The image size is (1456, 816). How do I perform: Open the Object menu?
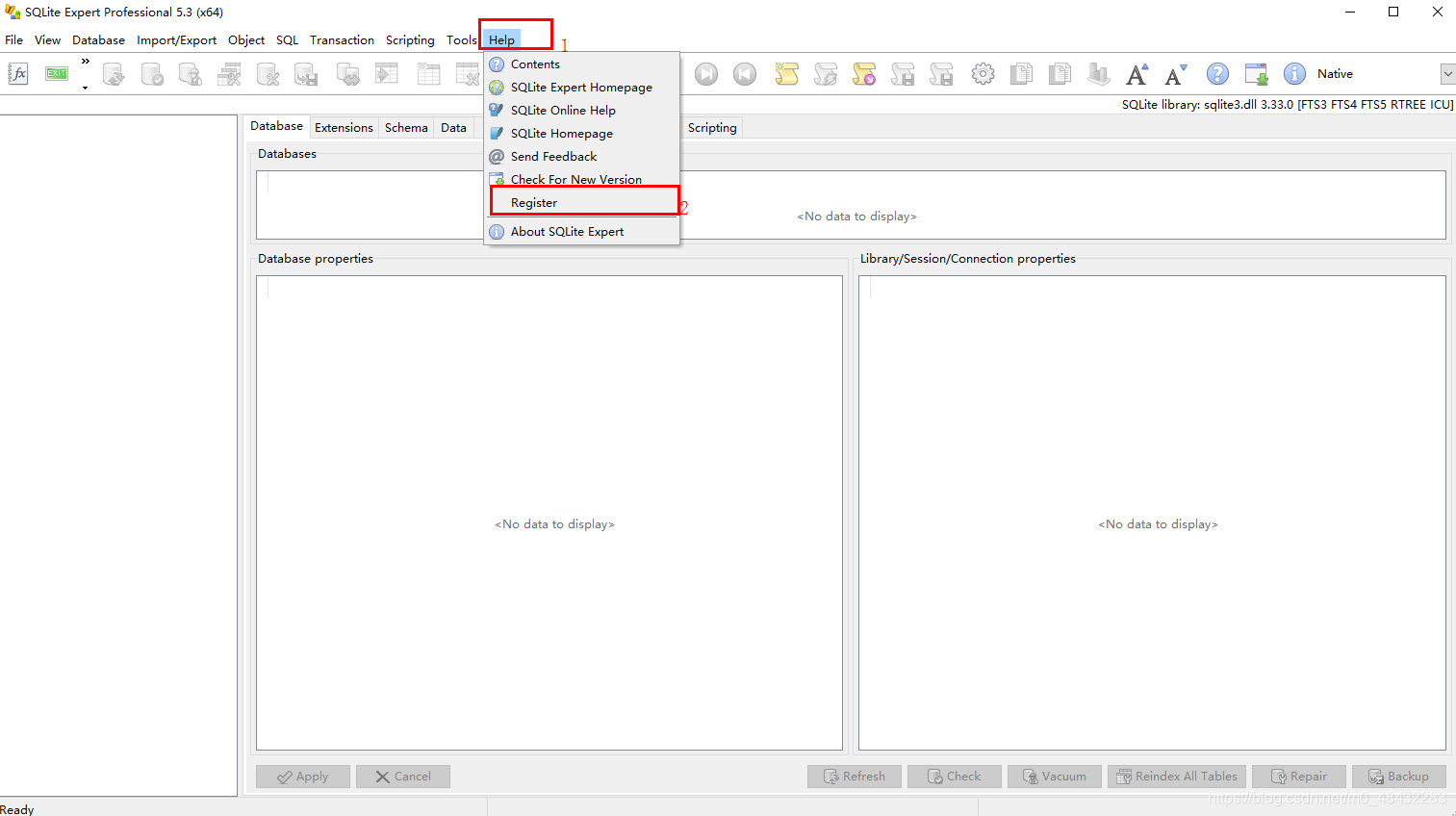coord(246,40)
